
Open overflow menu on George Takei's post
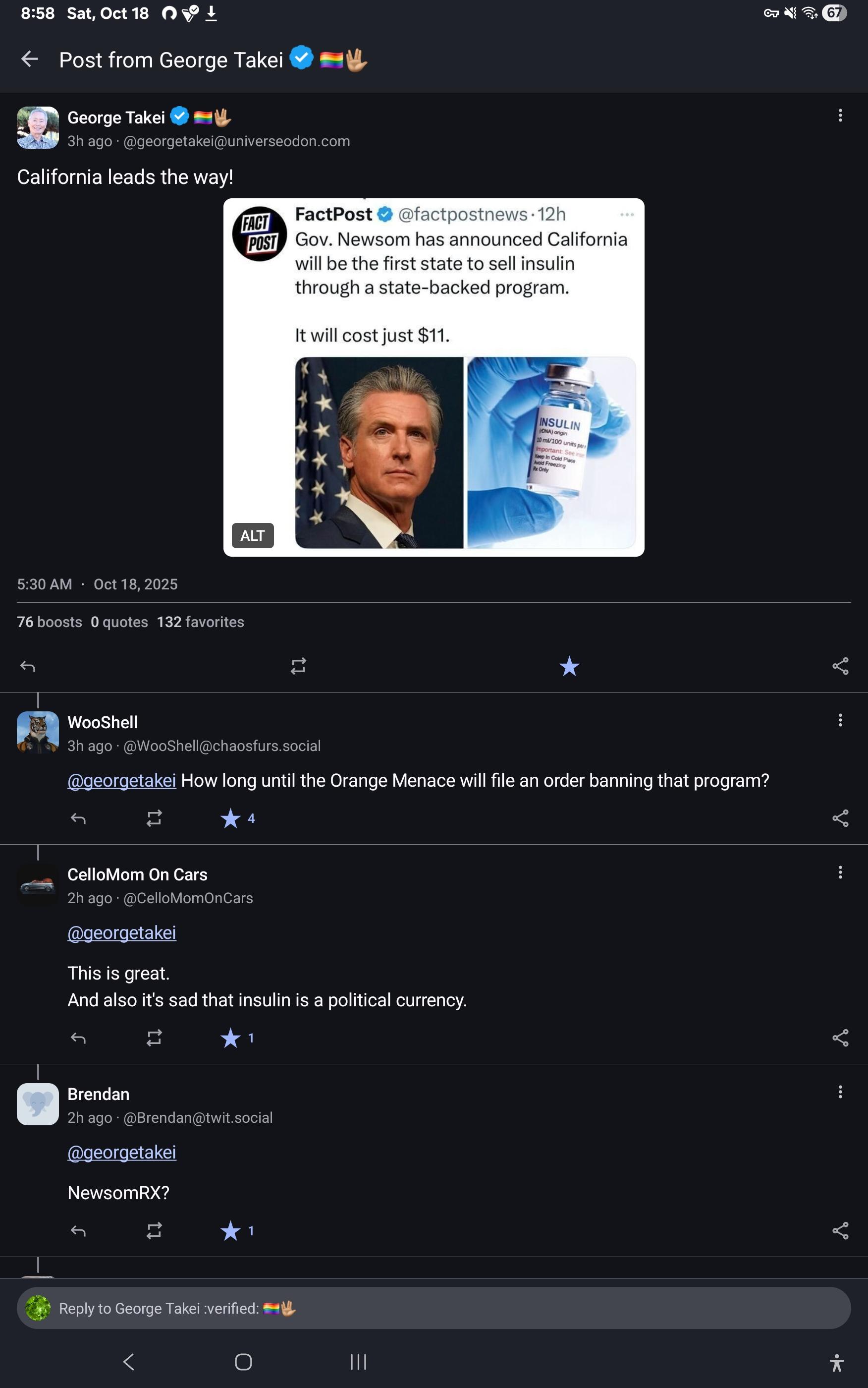[840, 116]
